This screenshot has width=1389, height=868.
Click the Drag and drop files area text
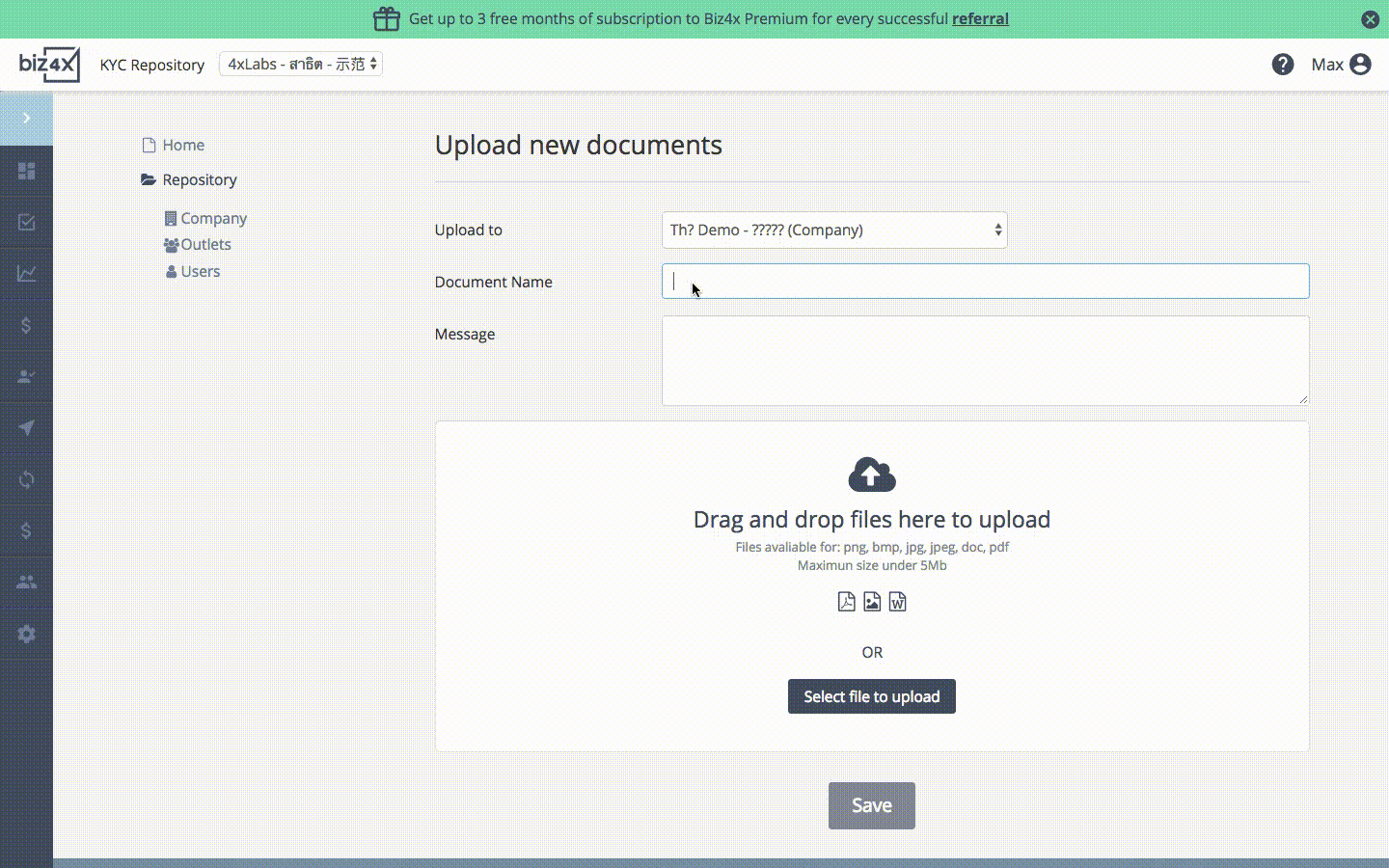tap(872, 520)
